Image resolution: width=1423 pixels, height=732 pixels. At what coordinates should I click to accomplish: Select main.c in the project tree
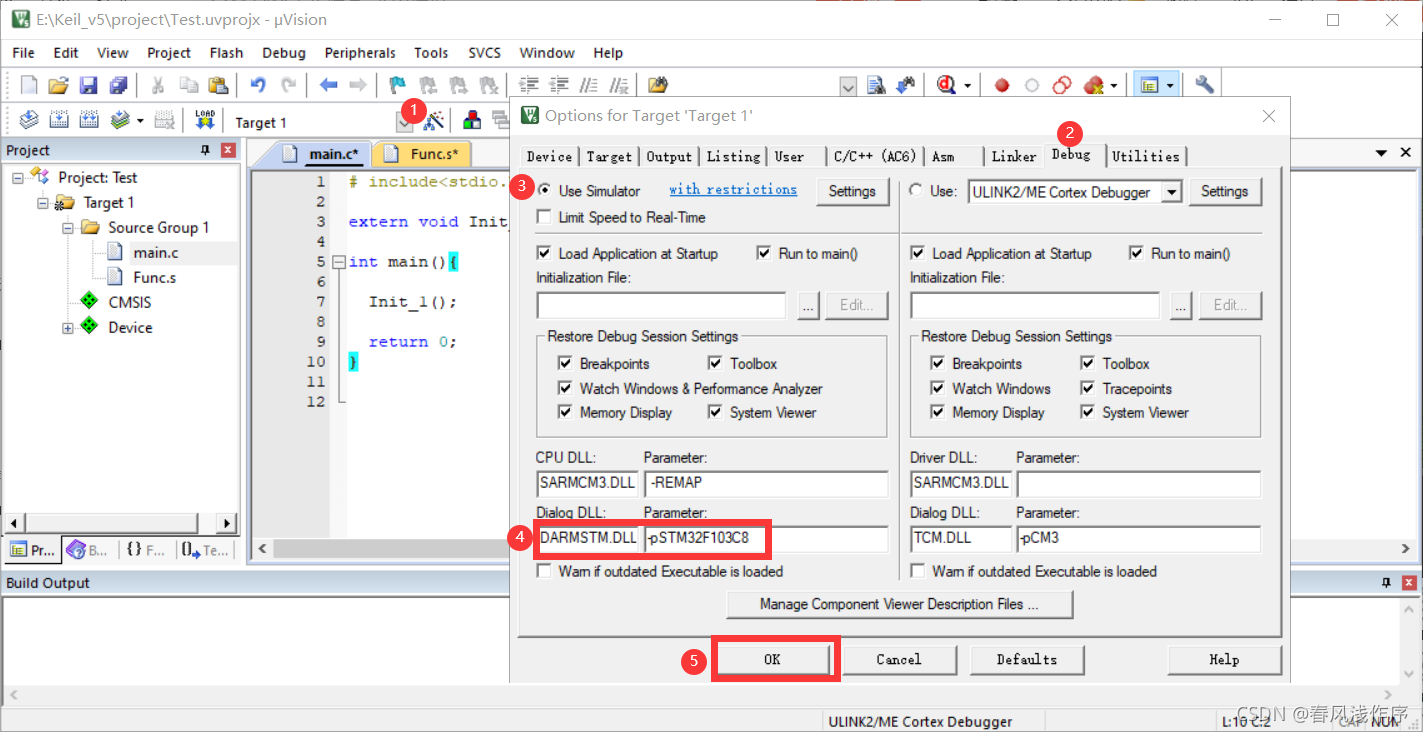pos(155,253)
